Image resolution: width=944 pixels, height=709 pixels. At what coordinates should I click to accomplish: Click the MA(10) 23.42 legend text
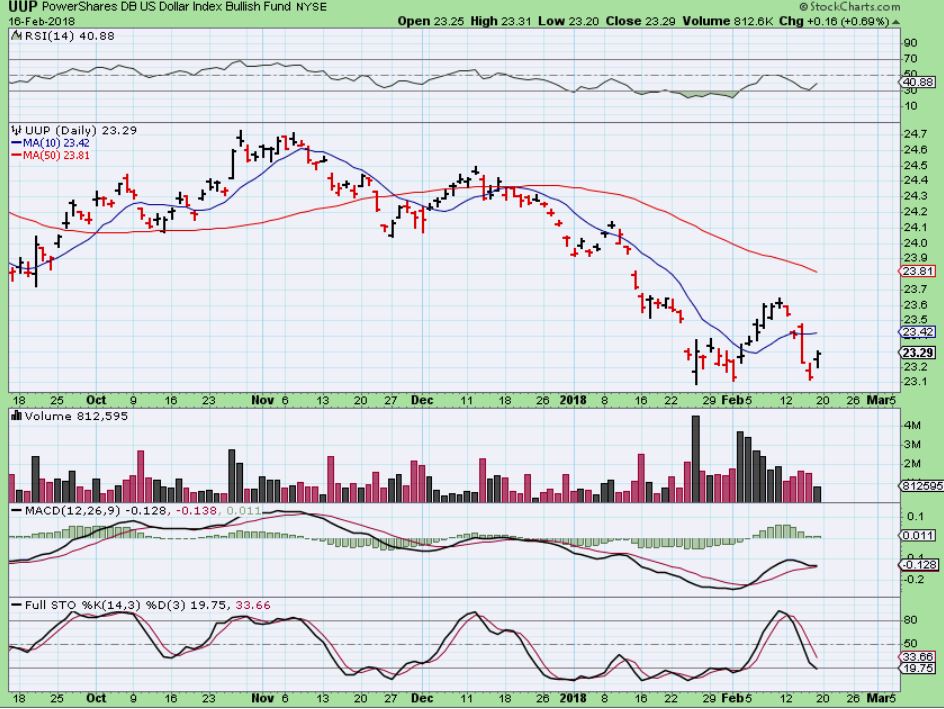tap(56, 143)
